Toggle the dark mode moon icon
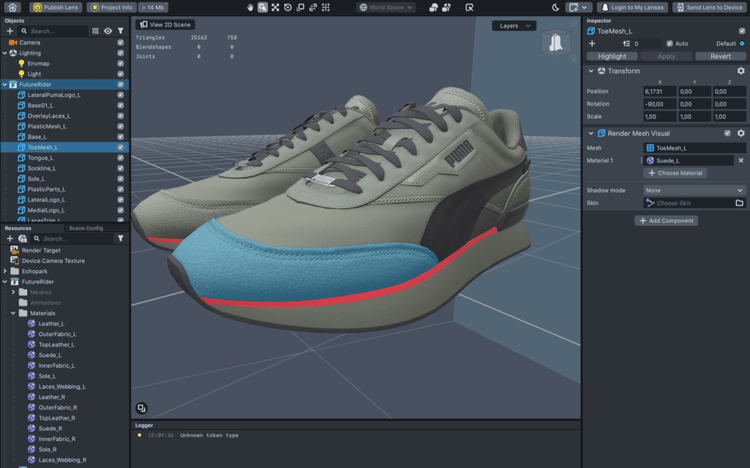This screenshot has height=468, width=750. click(556, 7)
